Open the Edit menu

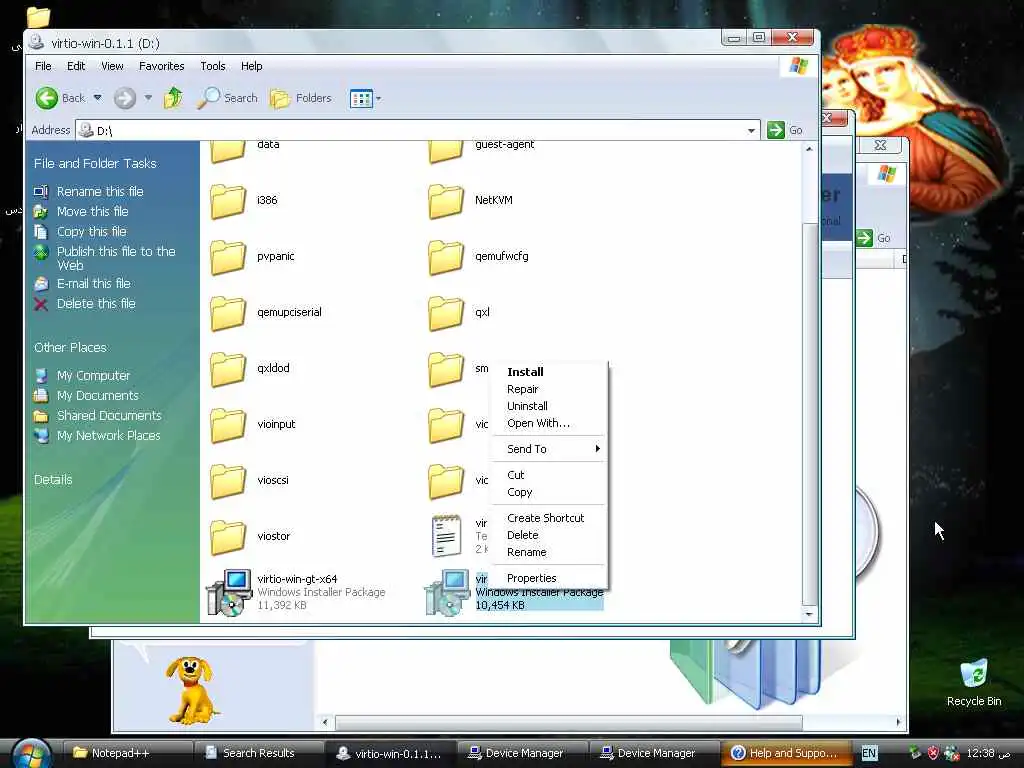[76, 66]
